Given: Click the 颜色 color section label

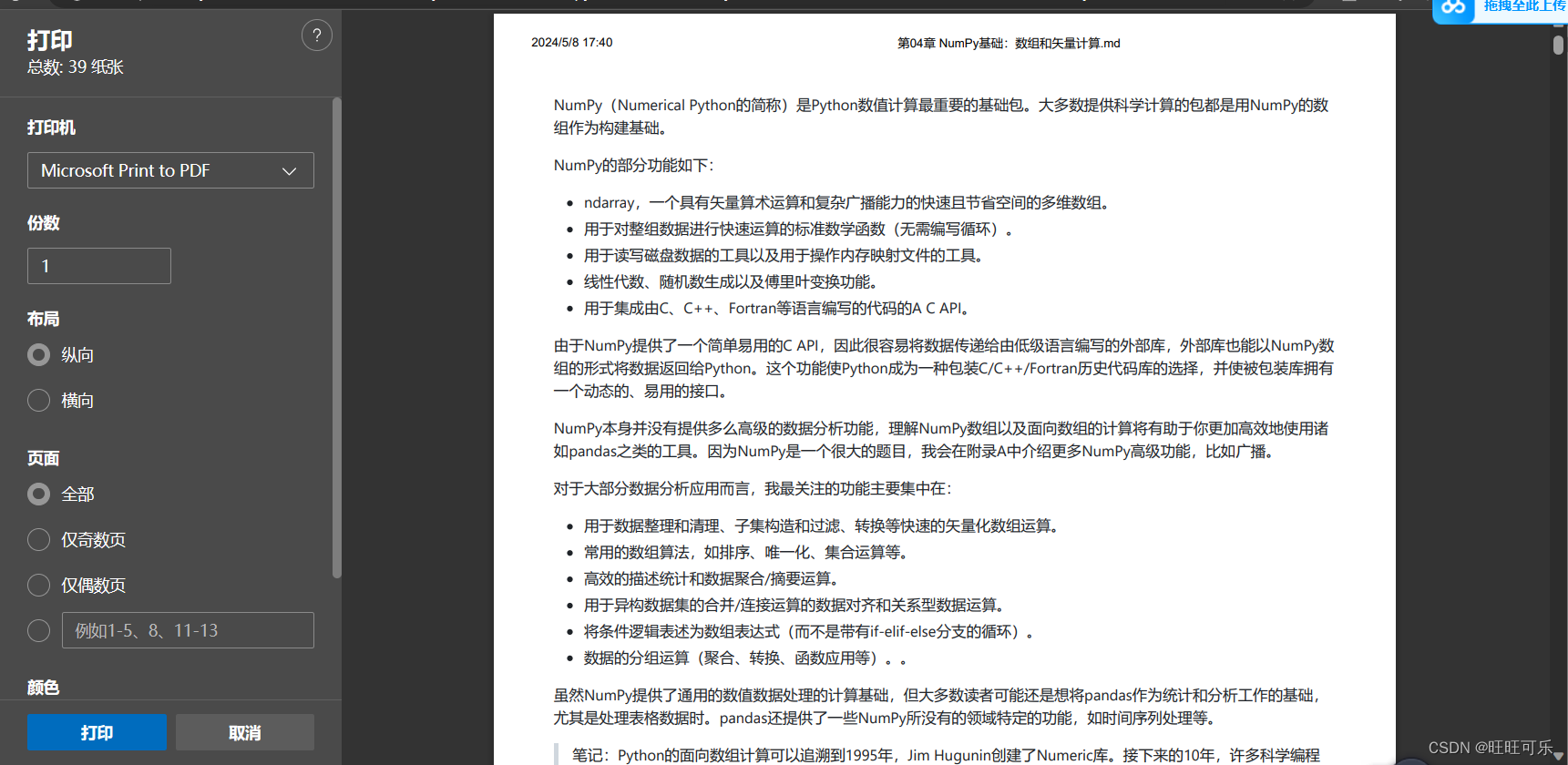Looking at the screenshot, I should (43, 688).
